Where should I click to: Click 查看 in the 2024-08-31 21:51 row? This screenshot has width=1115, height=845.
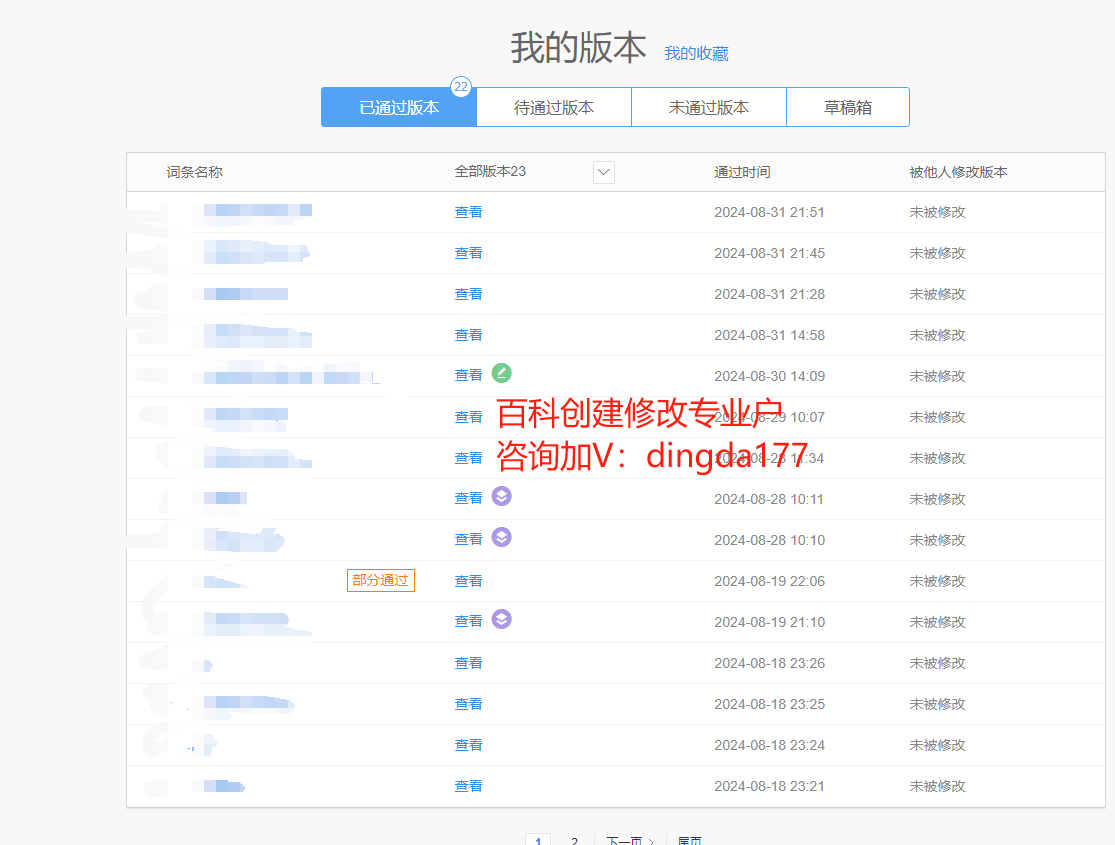click(469, 212)
